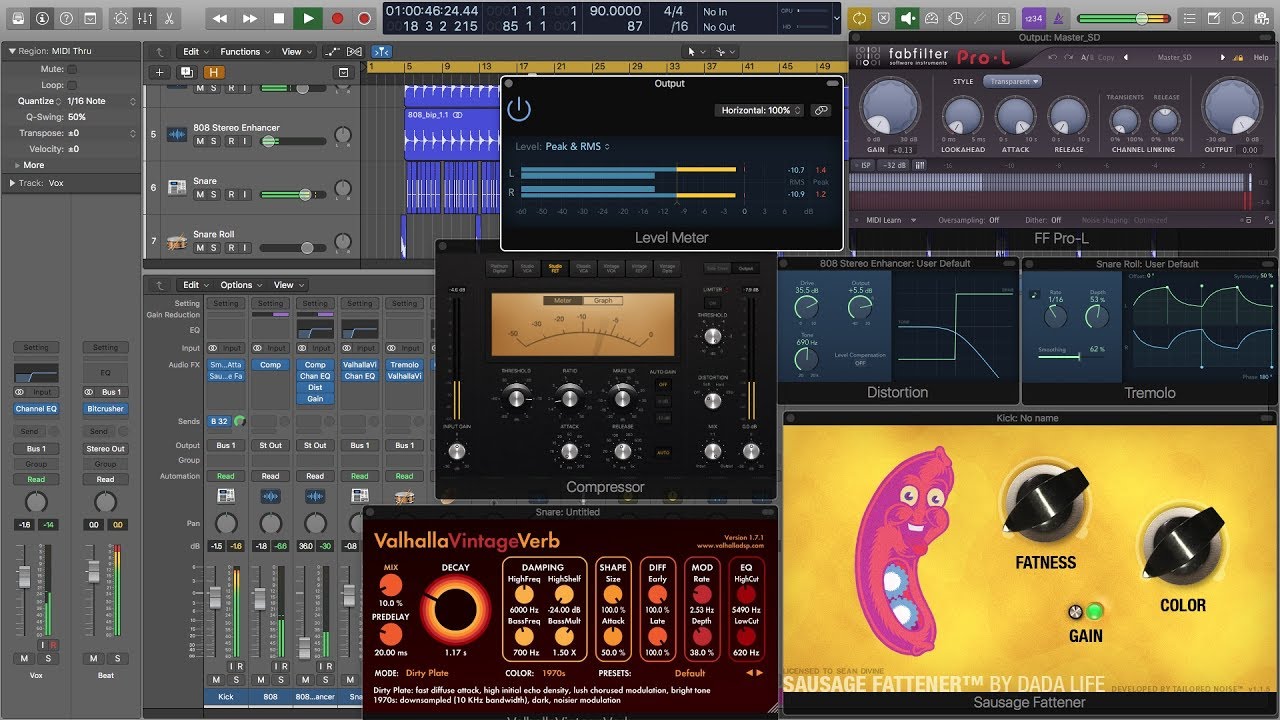Click the Duplicate Track button
The width and height of the screenshot is (1280, 720).
(x=186, y=72)
